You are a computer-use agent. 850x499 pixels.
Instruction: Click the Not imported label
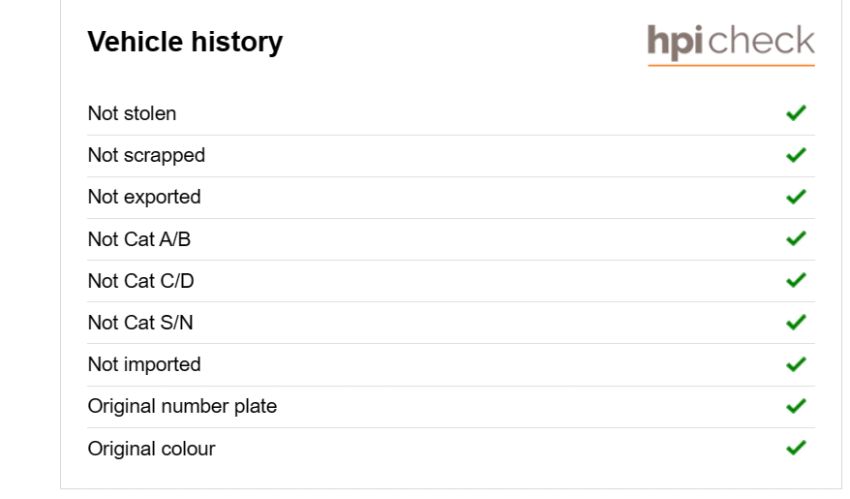(144, 365)
